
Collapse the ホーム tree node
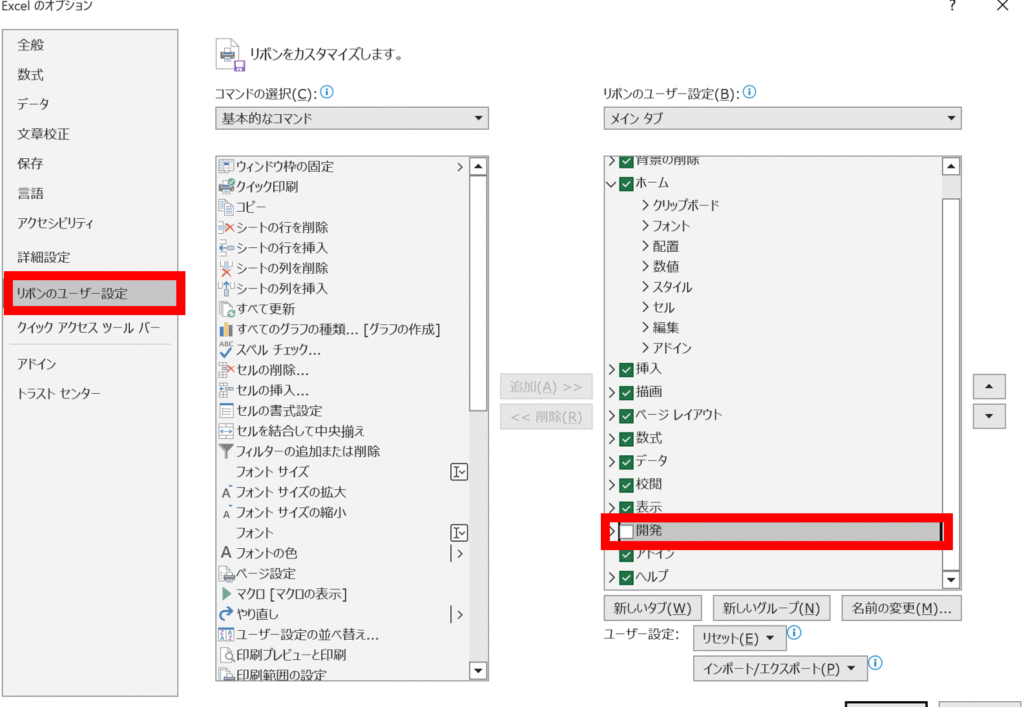pos(611,184)
